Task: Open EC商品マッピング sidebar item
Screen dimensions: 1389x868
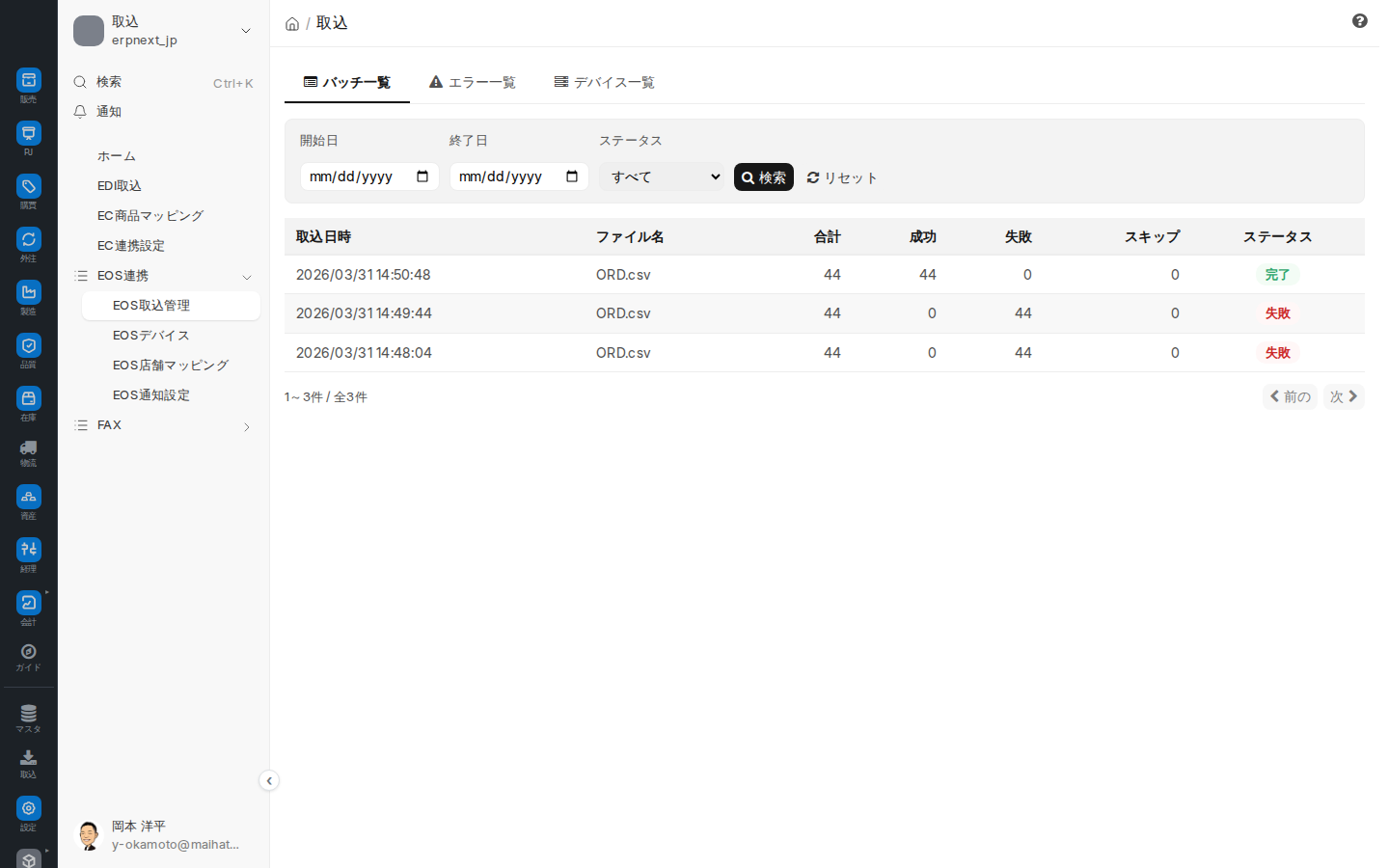Action: click(150, 216)
